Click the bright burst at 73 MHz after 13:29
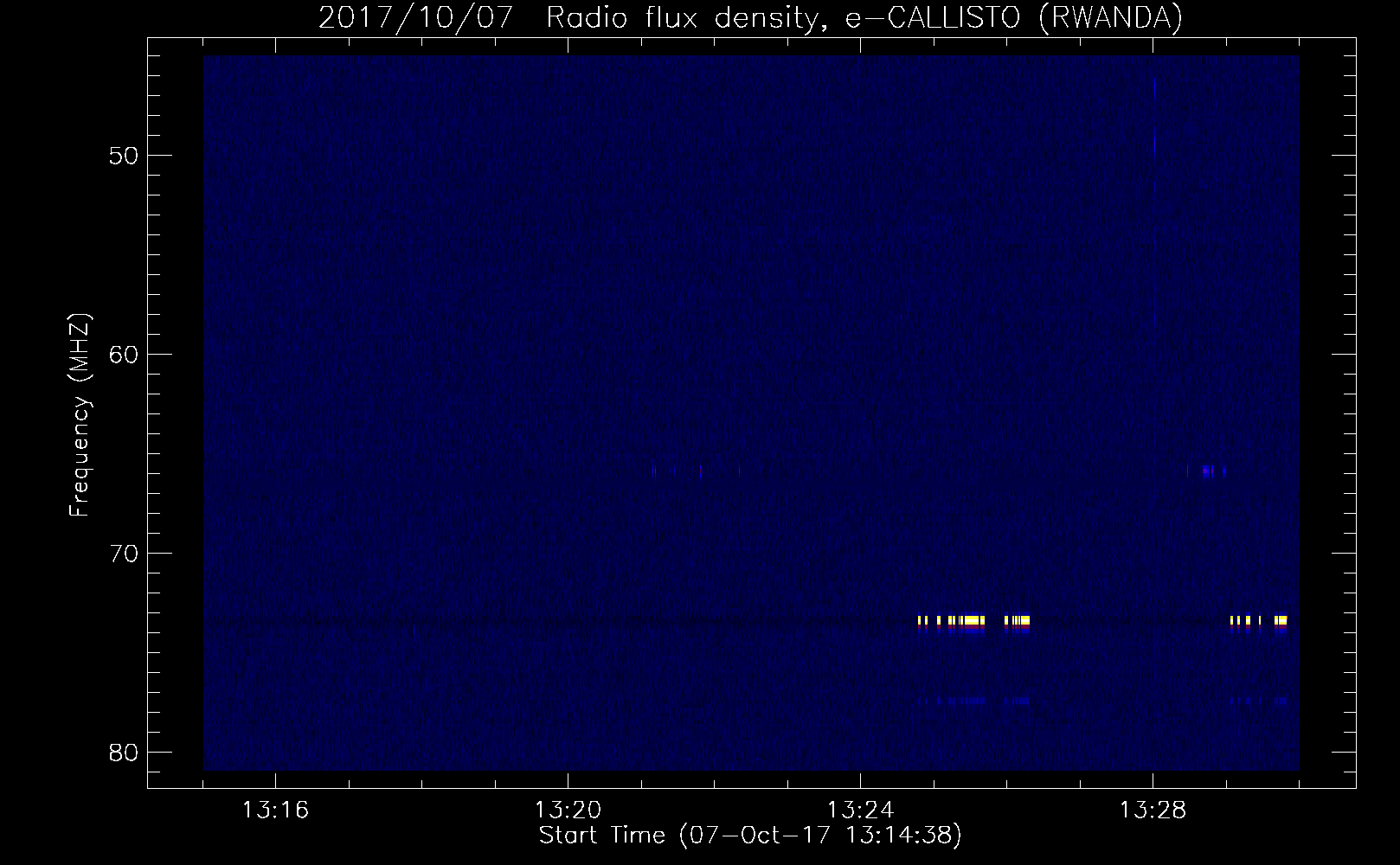 point(1259,620)
